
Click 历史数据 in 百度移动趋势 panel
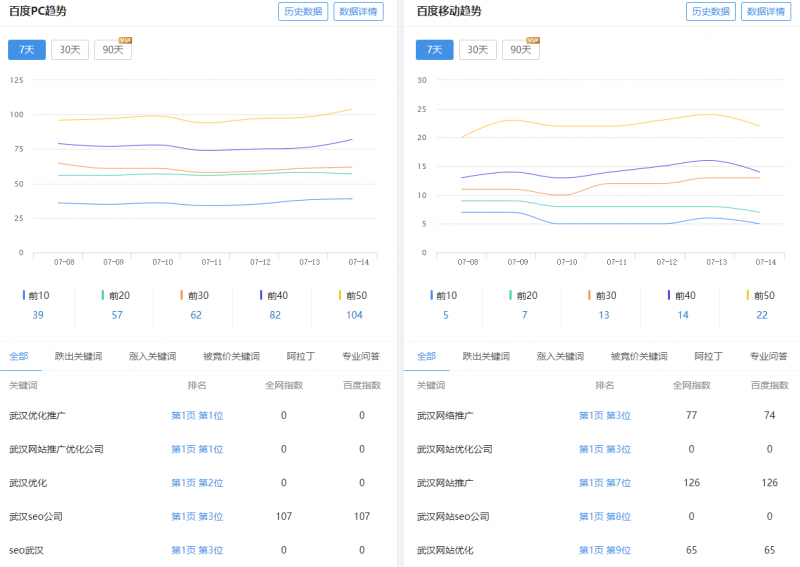pos(710,12)
